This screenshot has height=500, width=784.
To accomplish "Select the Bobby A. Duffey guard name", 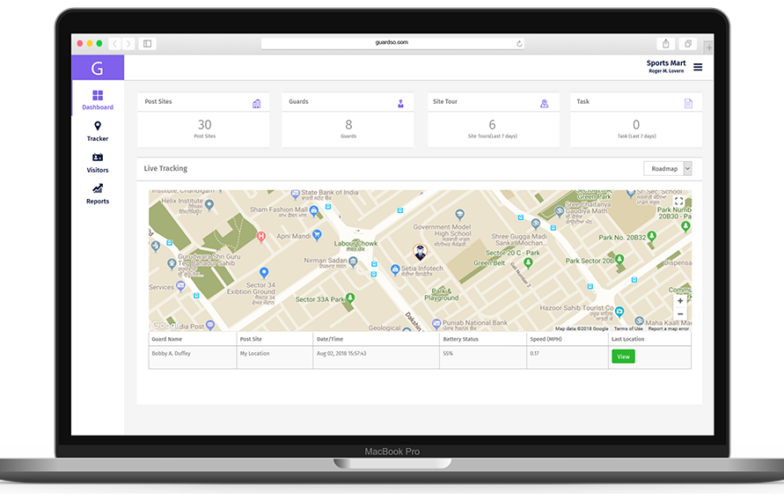I will tap(171, 354).
